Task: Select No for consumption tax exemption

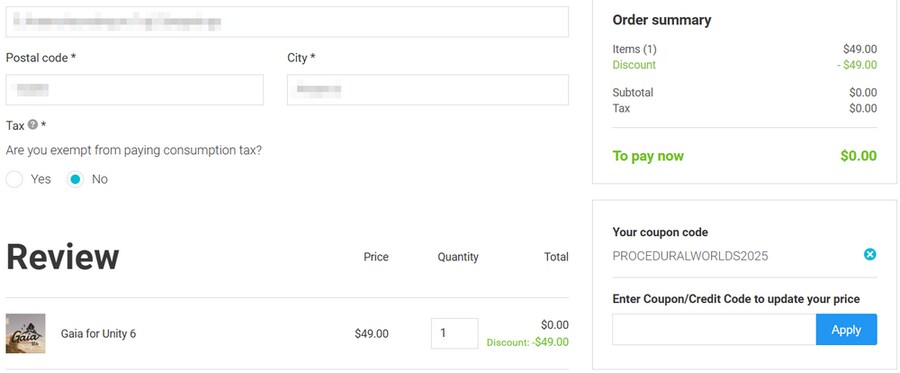Action: point(75,180)
